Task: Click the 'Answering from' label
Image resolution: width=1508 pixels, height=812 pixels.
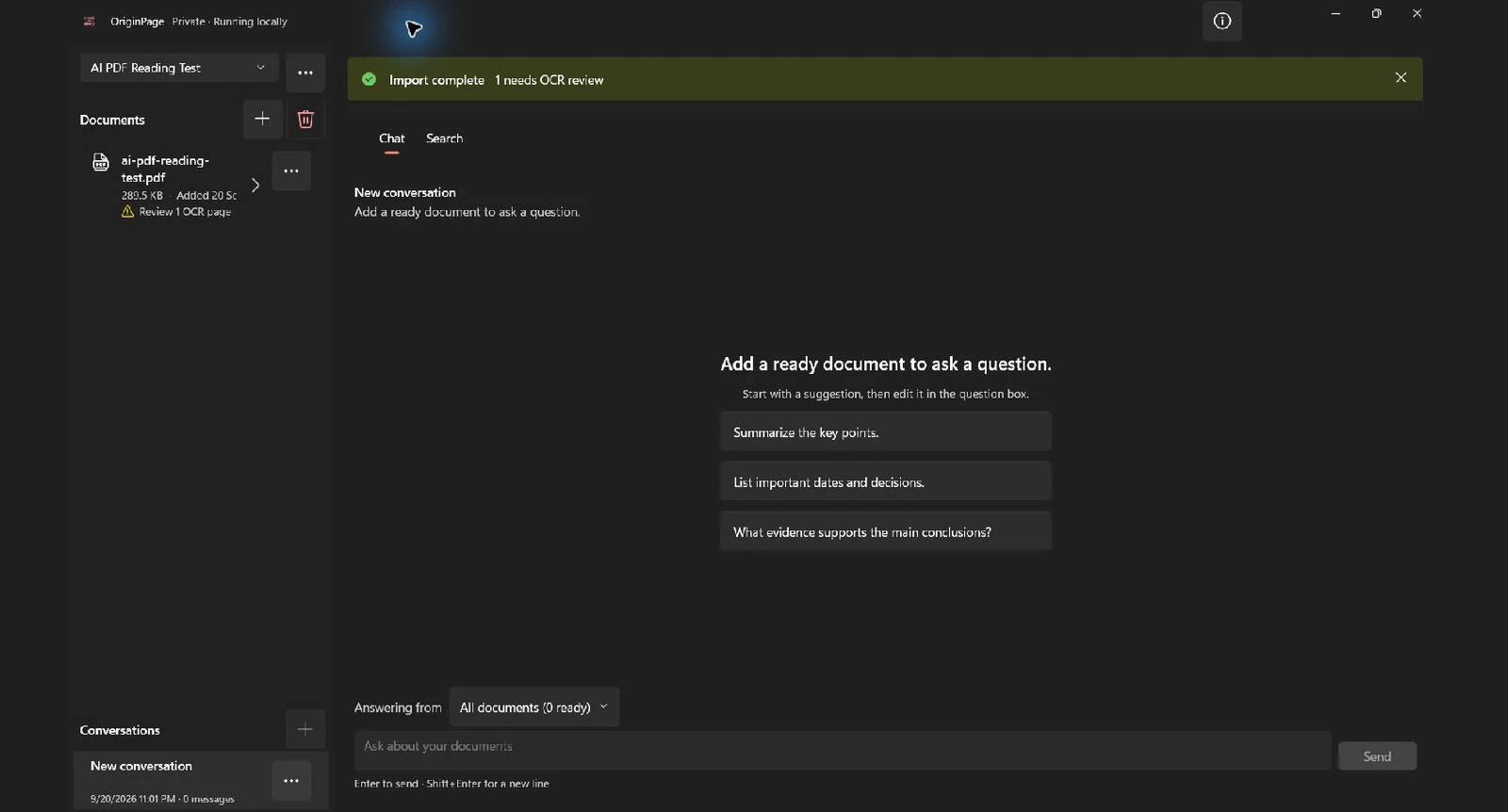Action: tap(398, 707)
